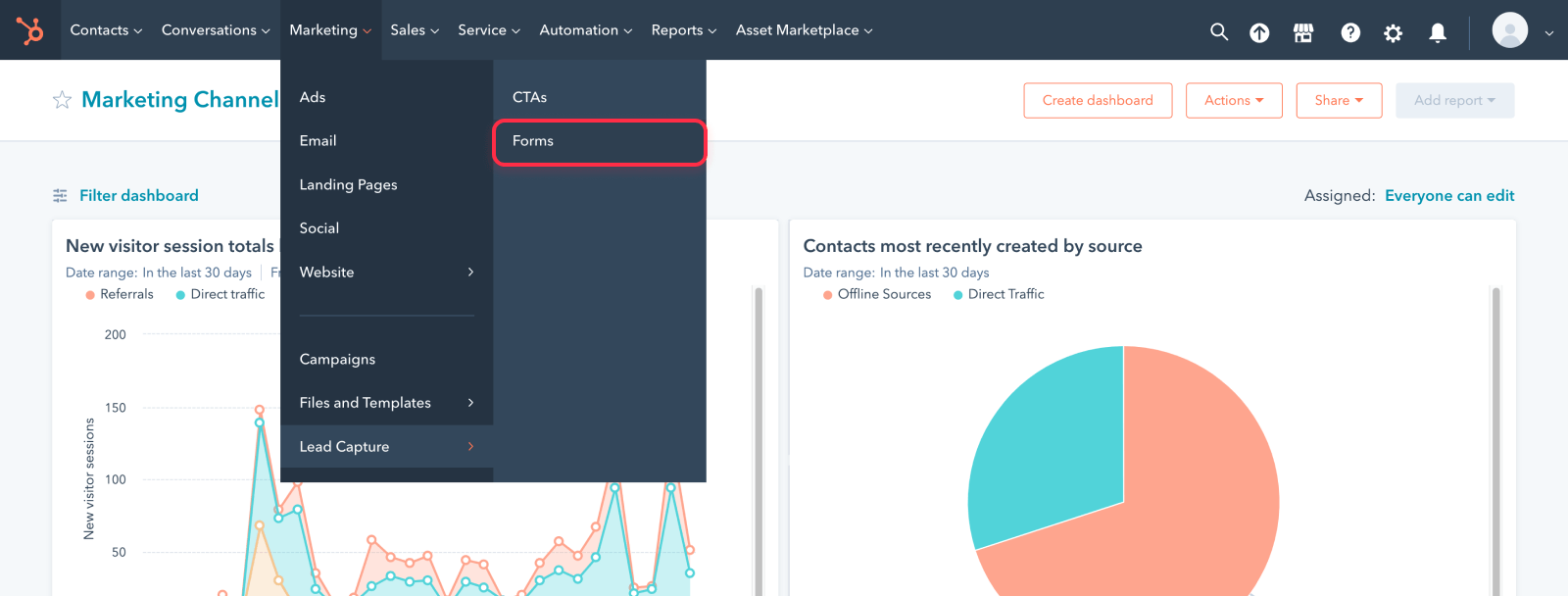Expand the Website submenu
Image resolution: width=1568 pixels, height=596 pixels.
(386, 272)
